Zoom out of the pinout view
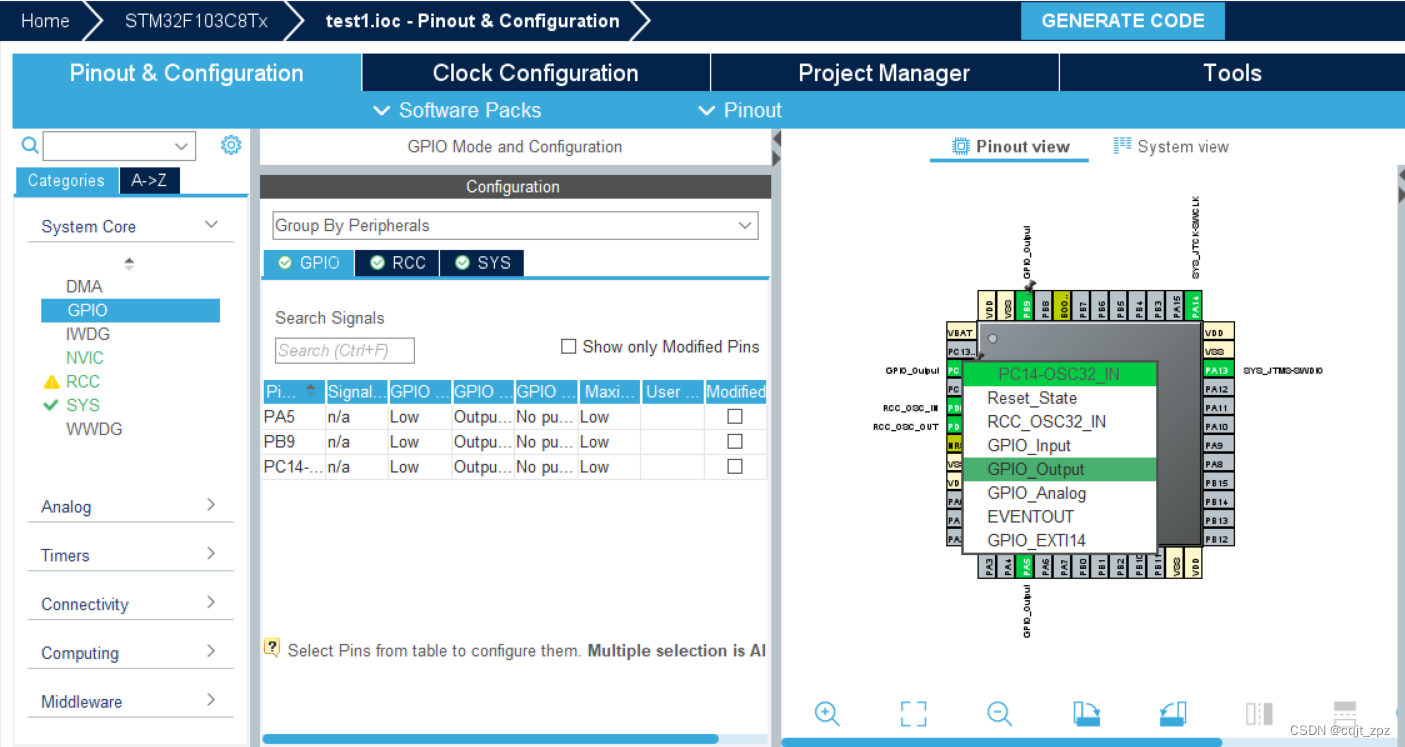Viewport: 1405px width, 747px height. 999,713
